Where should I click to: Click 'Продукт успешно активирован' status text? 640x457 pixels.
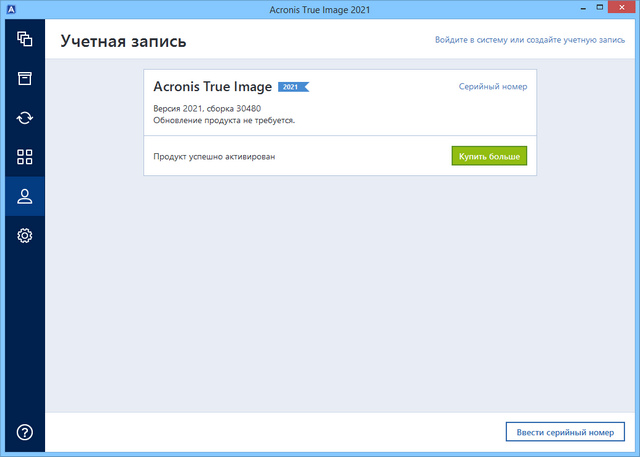(214, 157)
